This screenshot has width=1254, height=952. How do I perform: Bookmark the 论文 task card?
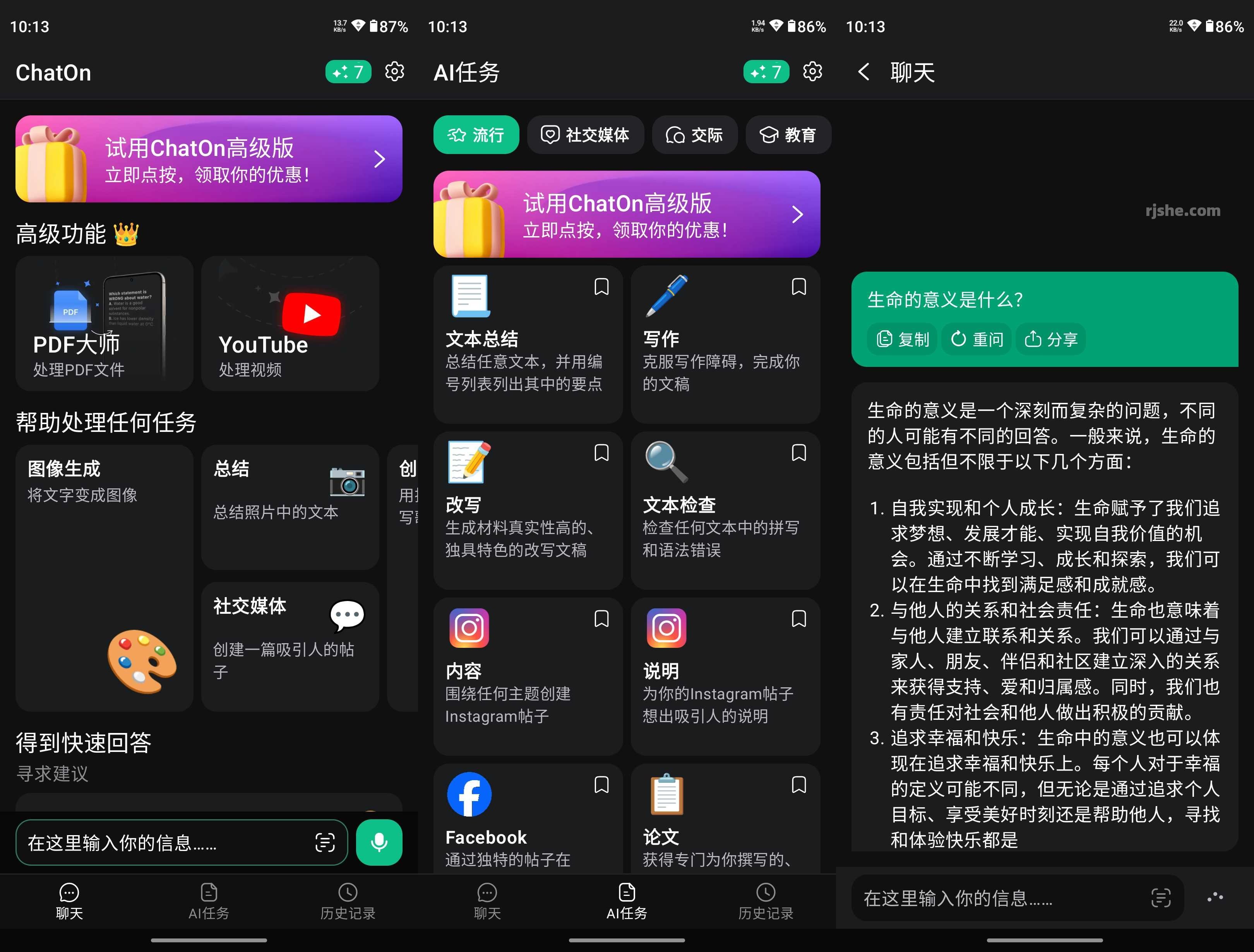[799, 785]
